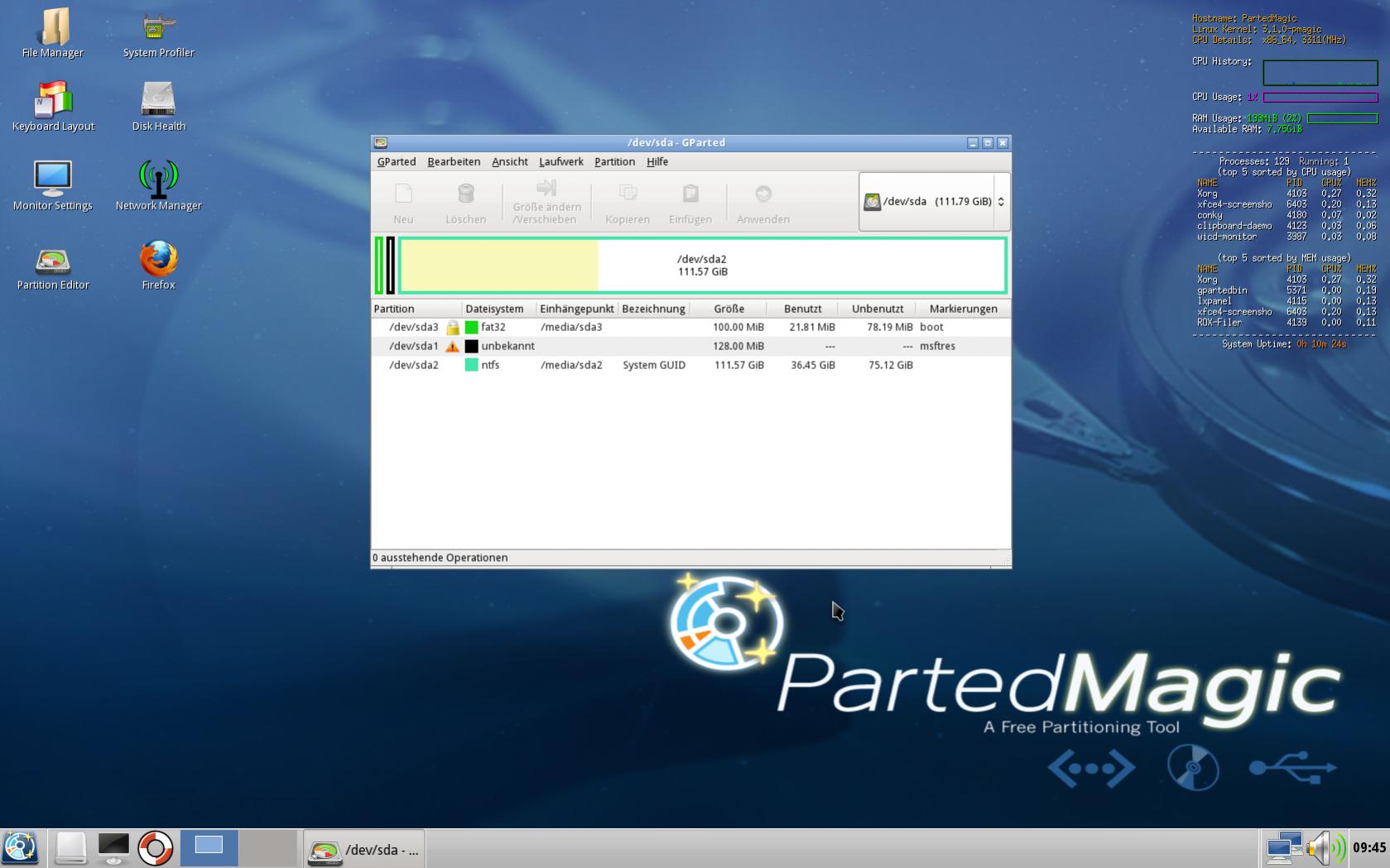Sort by the Dateisystem column header

click(x=499, y=309)
